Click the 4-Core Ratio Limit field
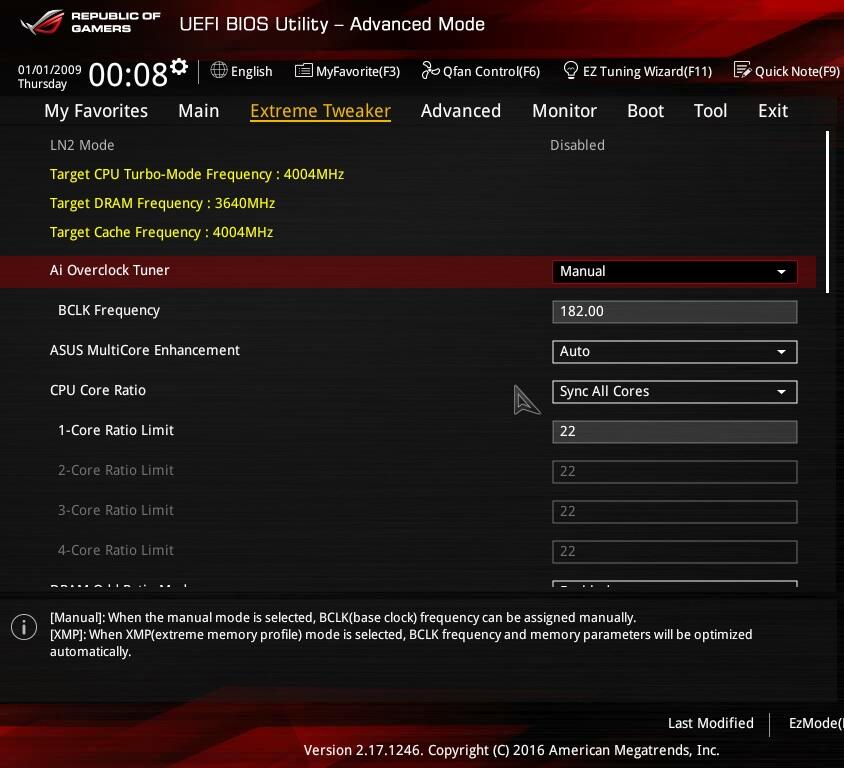This screenshot has height=768, width=844. pos(674,552)
